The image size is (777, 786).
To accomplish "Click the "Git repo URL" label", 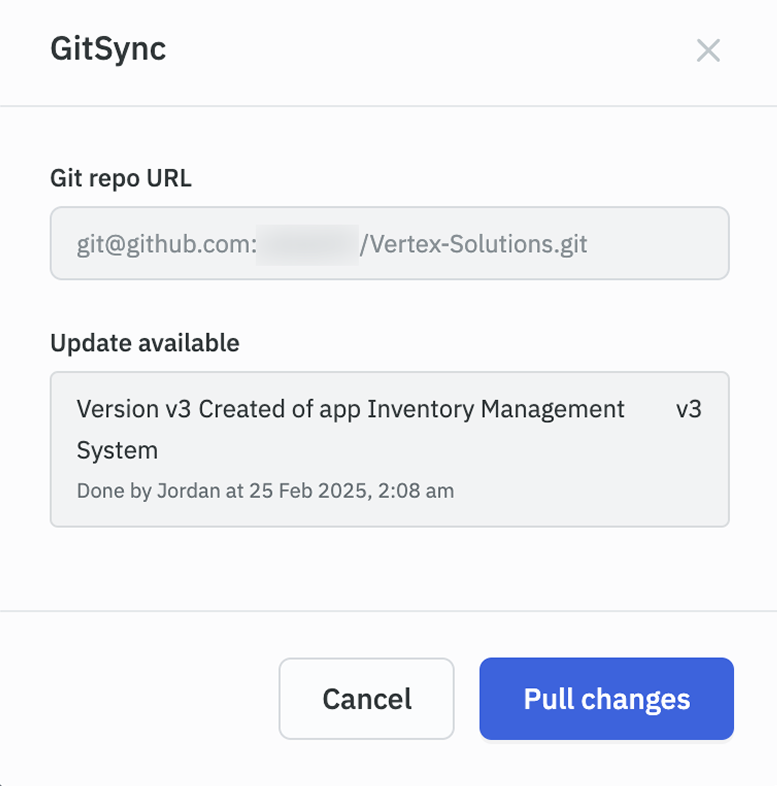I will [121, 179].
